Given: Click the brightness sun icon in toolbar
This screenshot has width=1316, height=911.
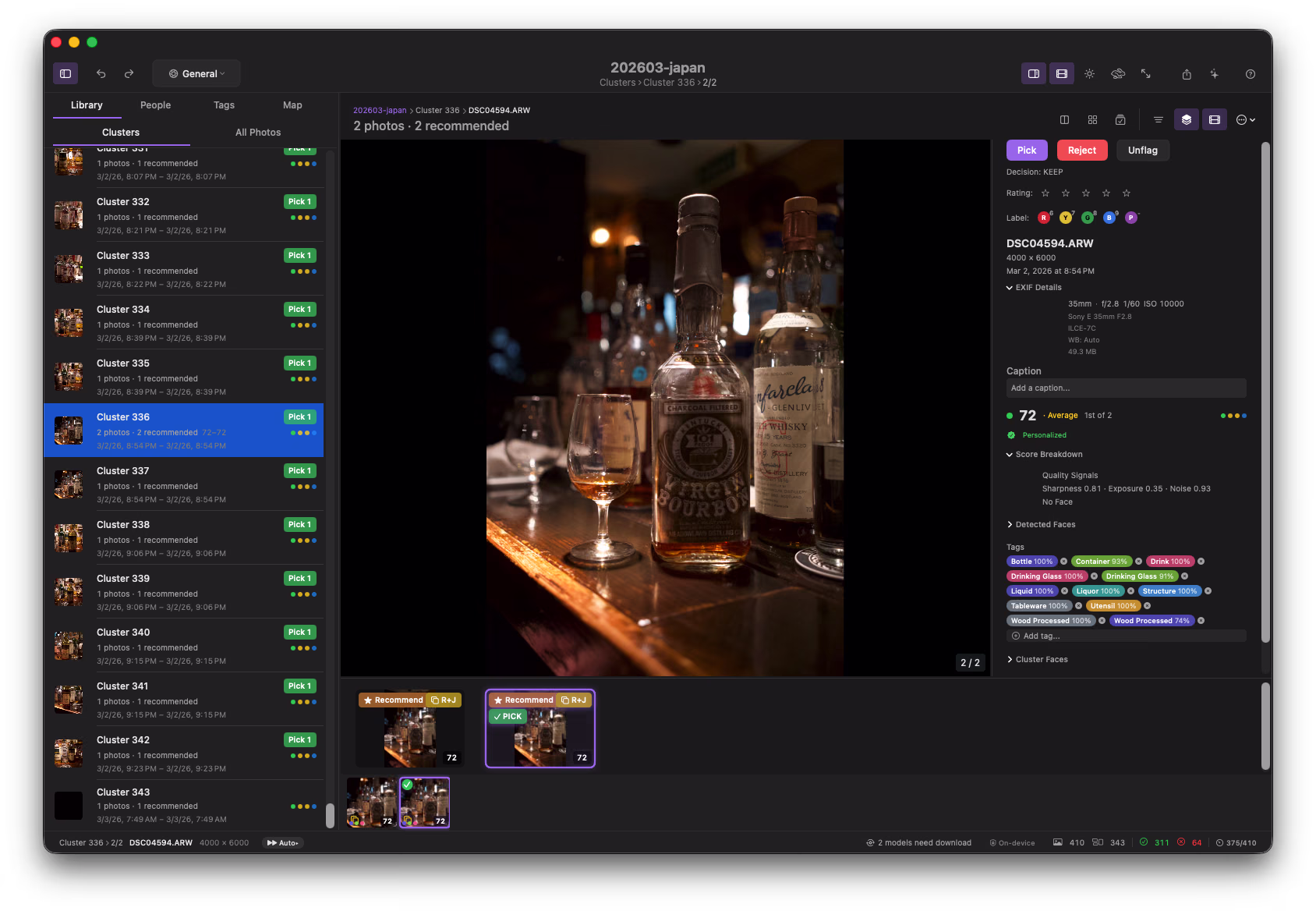Looking at the screenshot, I should click(1089, 74).
